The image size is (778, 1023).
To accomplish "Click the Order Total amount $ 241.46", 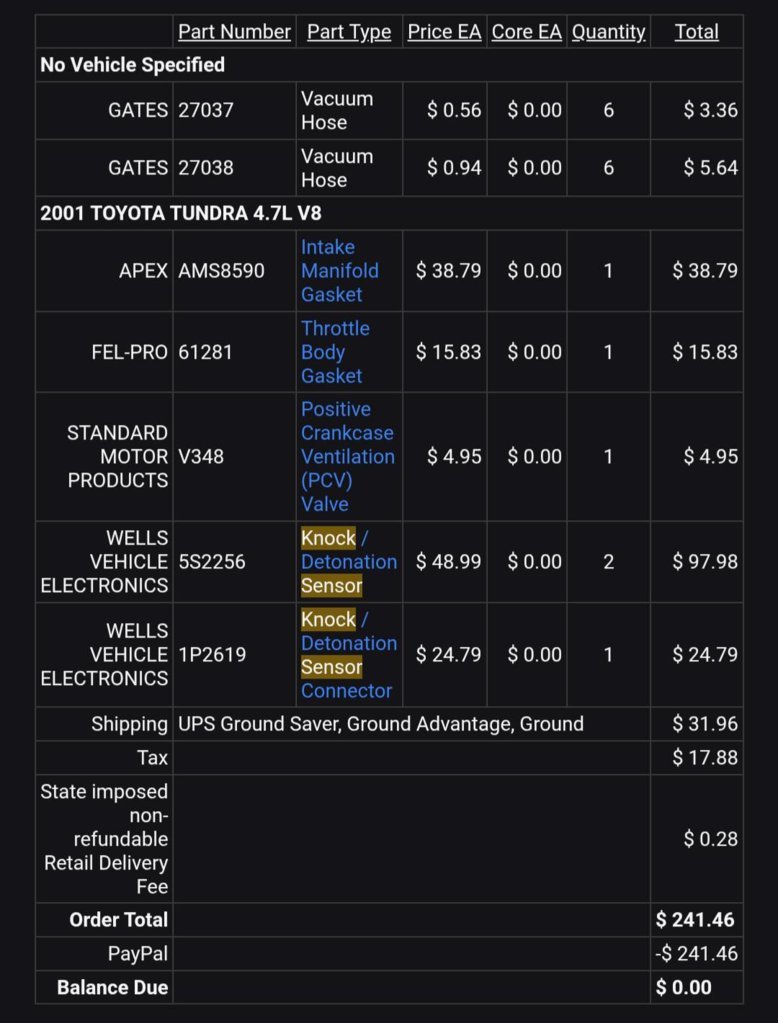I will click(695, 920).
